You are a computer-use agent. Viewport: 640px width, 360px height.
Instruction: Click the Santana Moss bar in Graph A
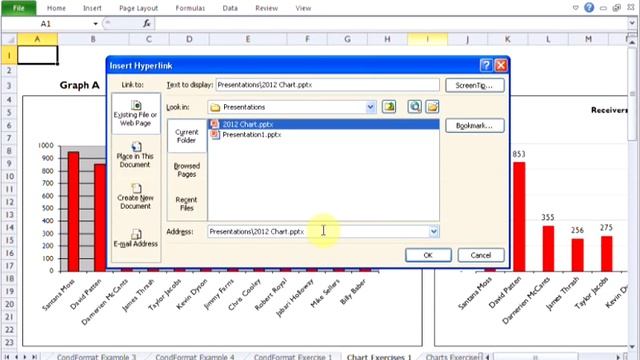pos(73,211)
